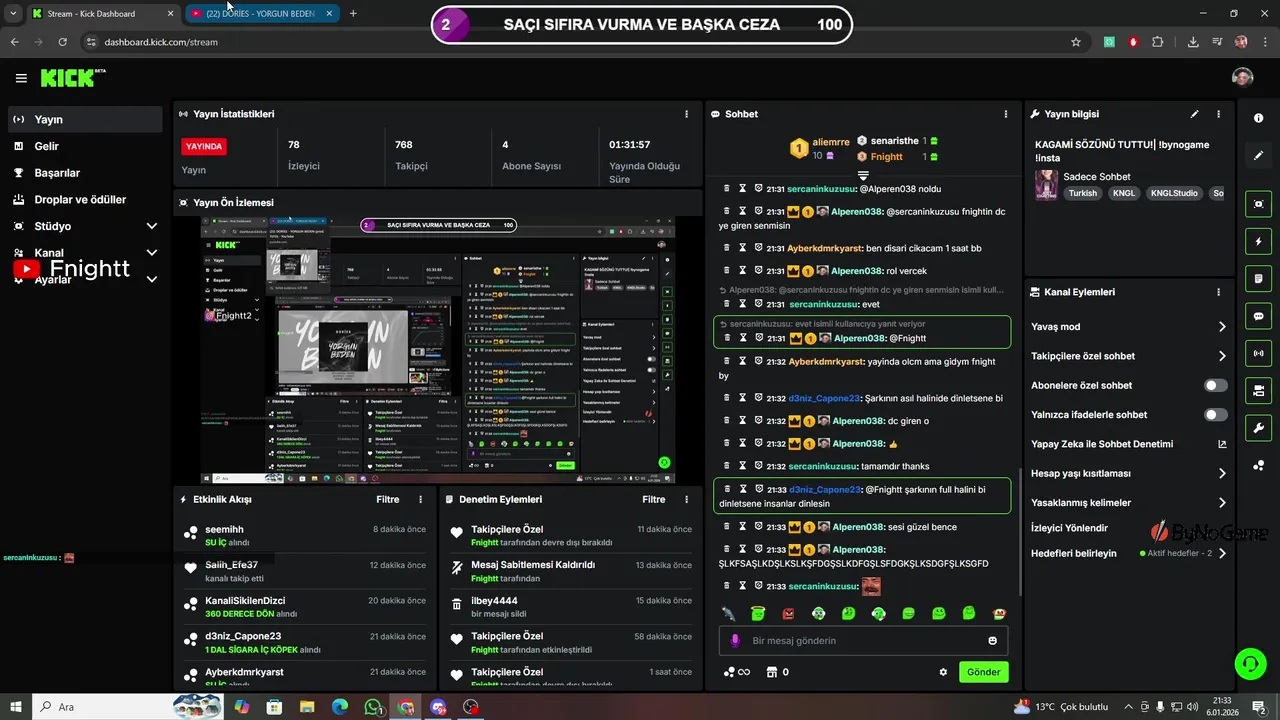Insert the grey bird emote
Viewport: 1280px width, 720px height.
click(728, 613)
